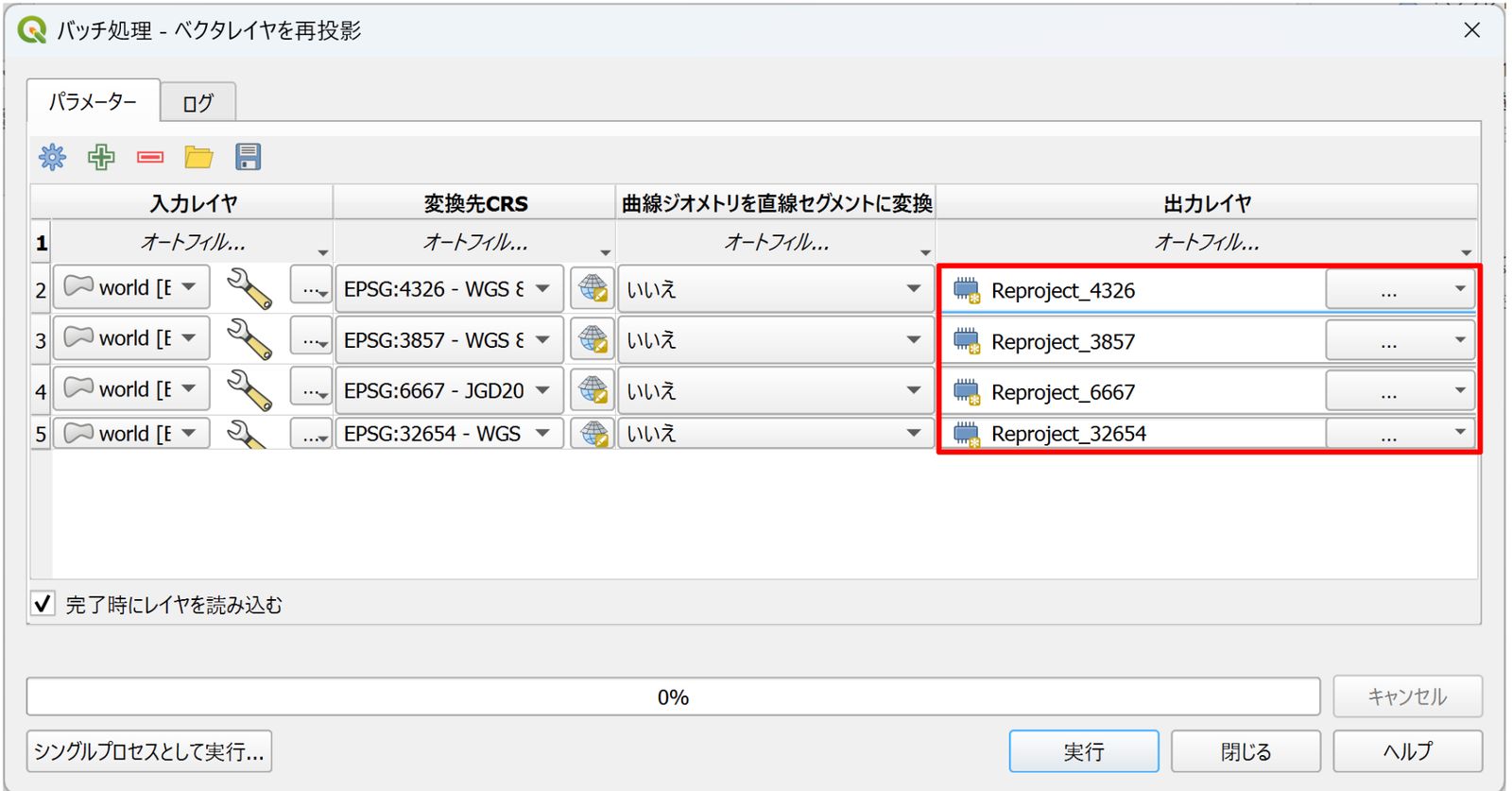Image resolution: width=1512 pixels, height=791 pixels.
Task: Open output browse menu for Reproject_4326
Action: (1400, 289)
